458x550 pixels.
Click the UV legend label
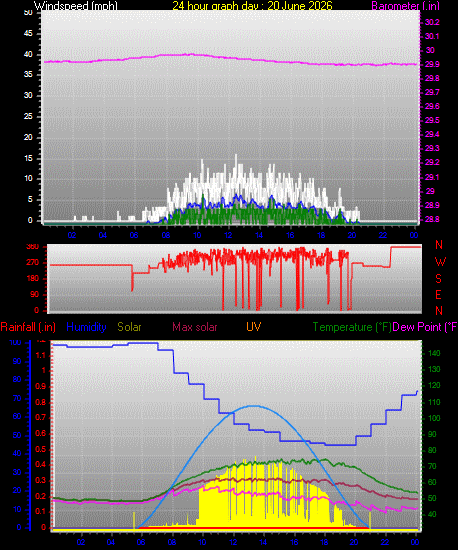click(254, 327)
